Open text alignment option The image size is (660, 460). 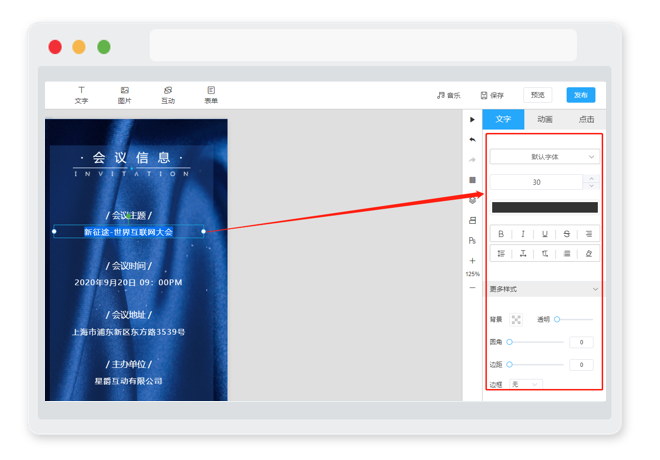point(588,234)
